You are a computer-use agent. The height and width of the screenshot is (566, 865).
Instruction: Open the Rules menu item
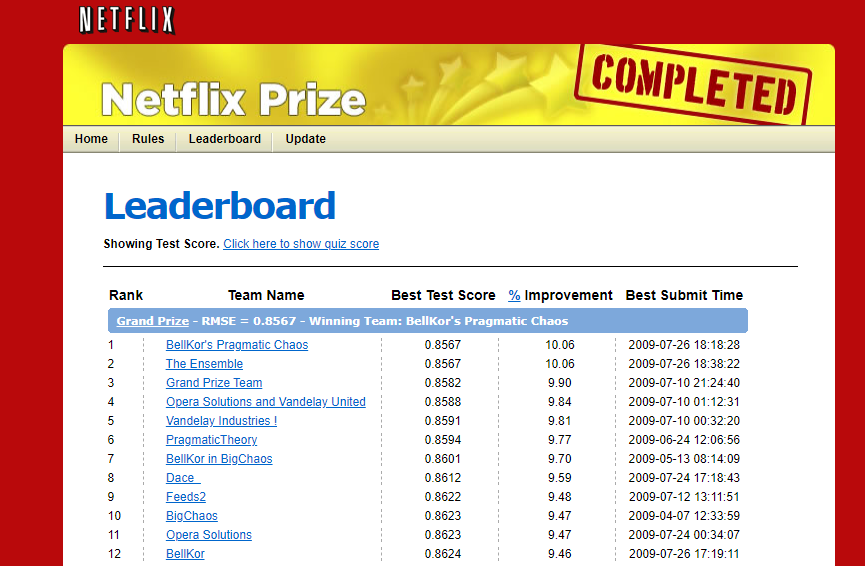coord(148,139)
